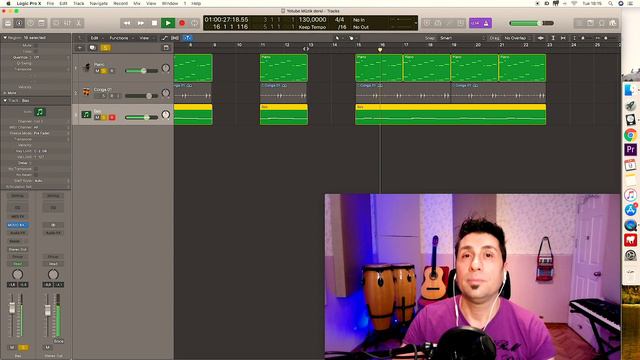Mute the Piano track
The image size is (640, 360).
pos(97,71)
